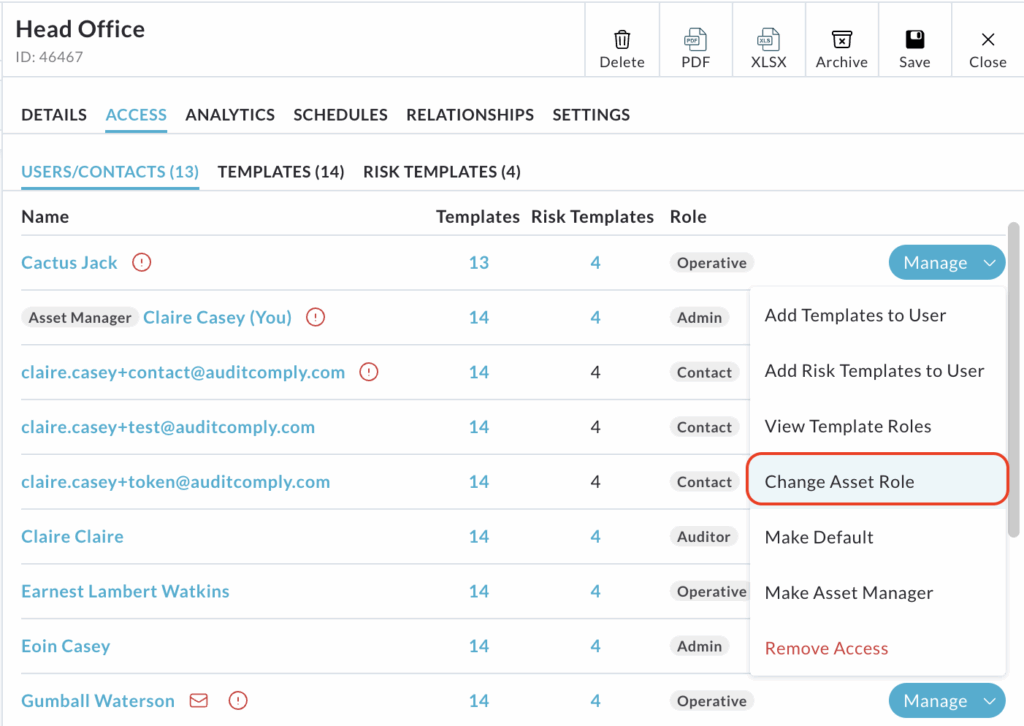Image resolution: width=1024 pixels, height=726 pixels.
Task: Export to XLSX spreadsheet icon
Action: [x=768, y=40]
